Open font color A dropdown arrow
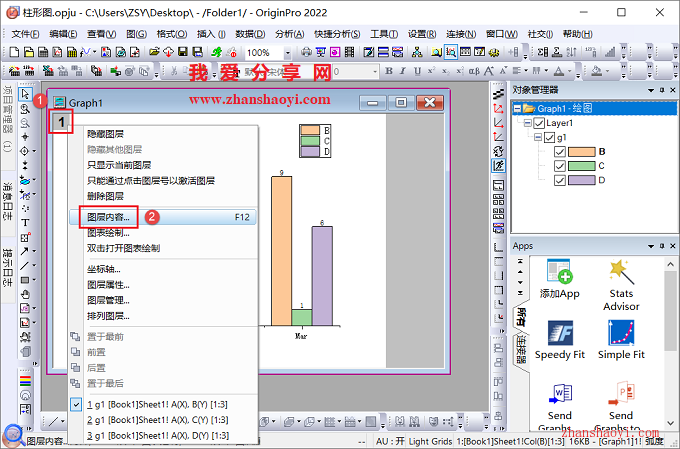This screenshot has width=680, height=449. pos(569,71)
